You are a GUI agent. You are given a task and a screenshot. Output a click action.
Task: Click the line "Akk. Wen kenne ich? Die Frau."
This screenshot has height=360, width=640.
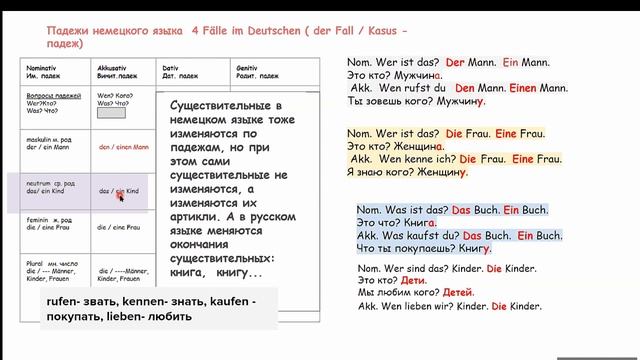[456, 159]
